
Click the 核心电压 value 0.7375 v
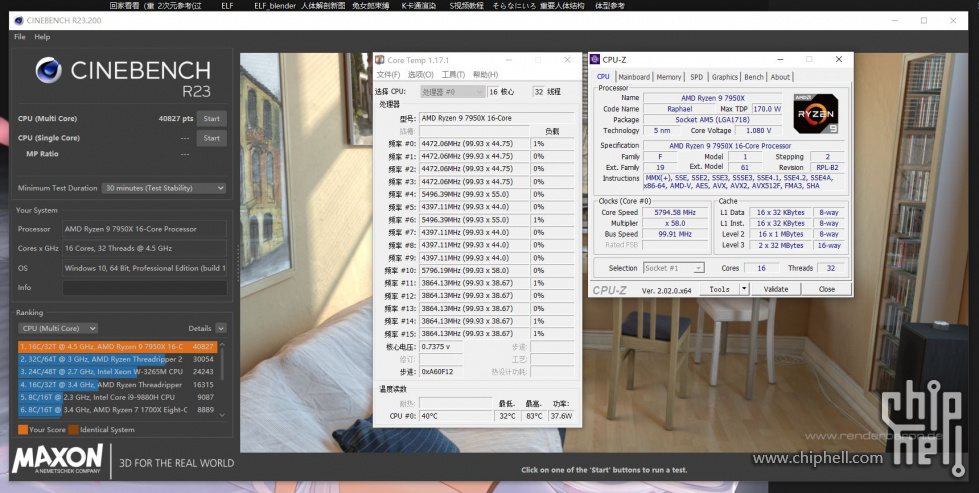[441, 347]
